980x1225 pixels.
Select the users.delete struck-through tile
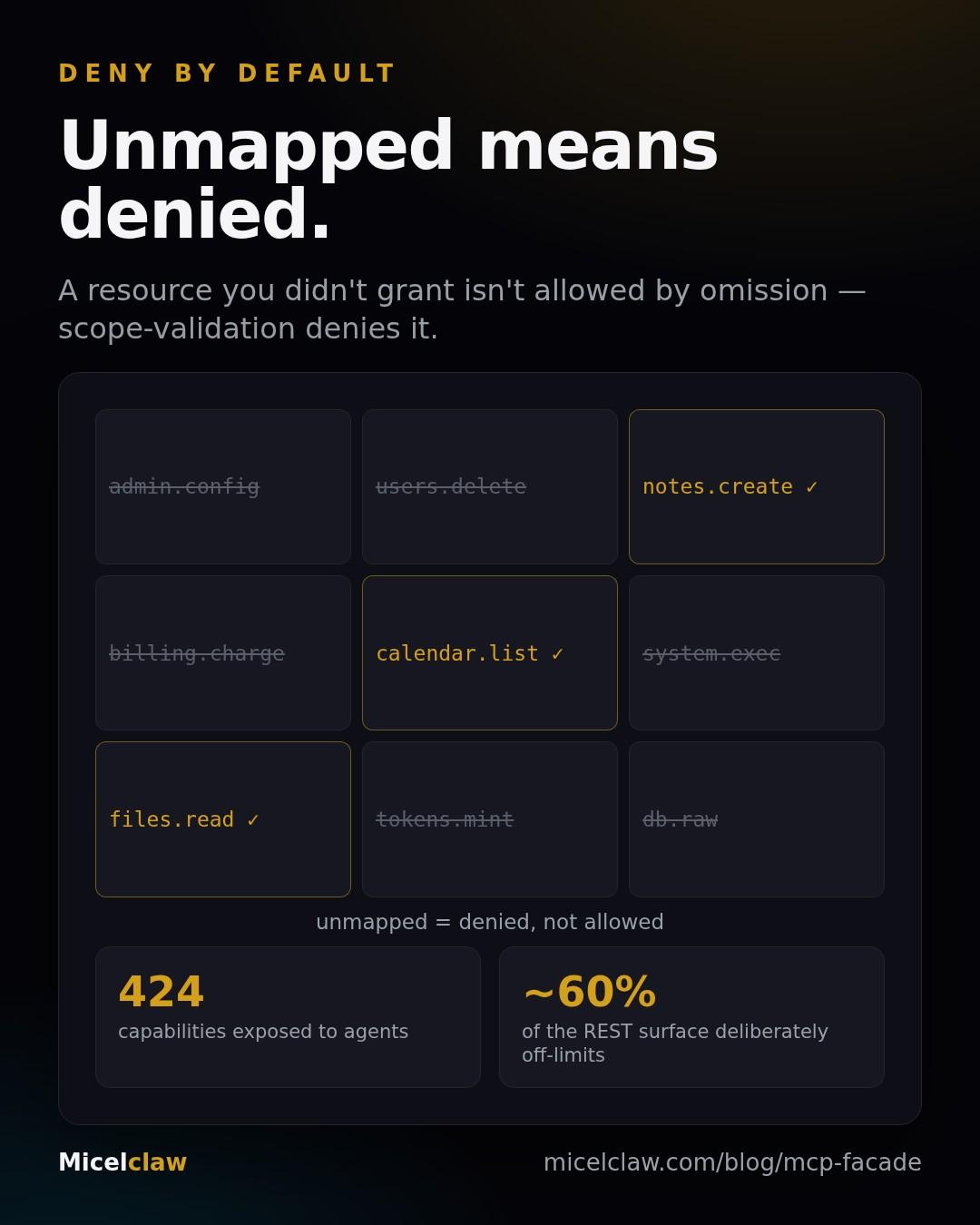490,486
